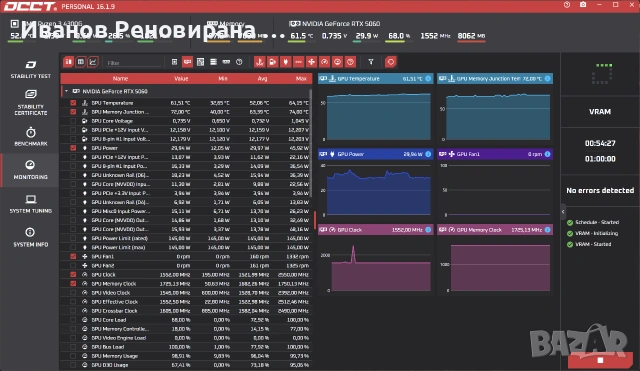Show info for GPU Memory Junction graph
The height and width of the screenshot is (371, 640).
click(547, 78)
